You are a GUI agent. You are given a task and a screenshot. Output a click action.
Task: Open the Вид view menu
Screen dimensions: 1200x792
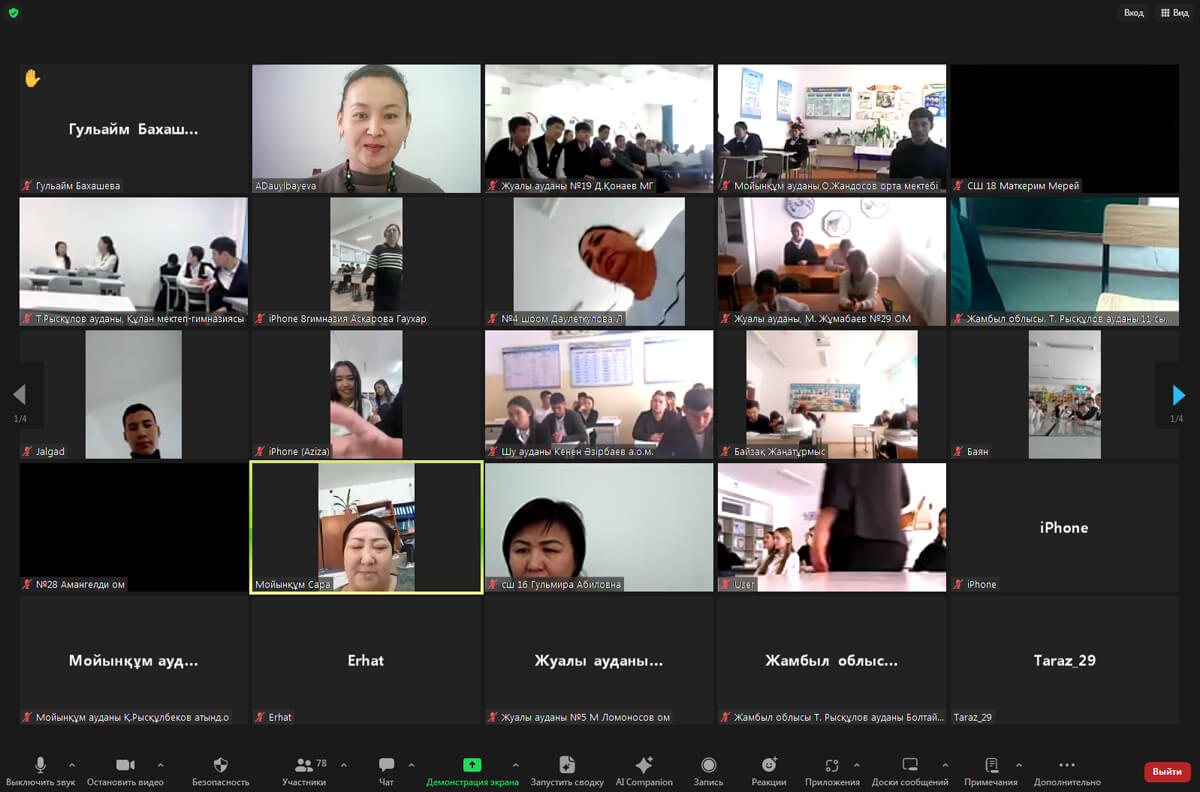[x=1175, y=13]
